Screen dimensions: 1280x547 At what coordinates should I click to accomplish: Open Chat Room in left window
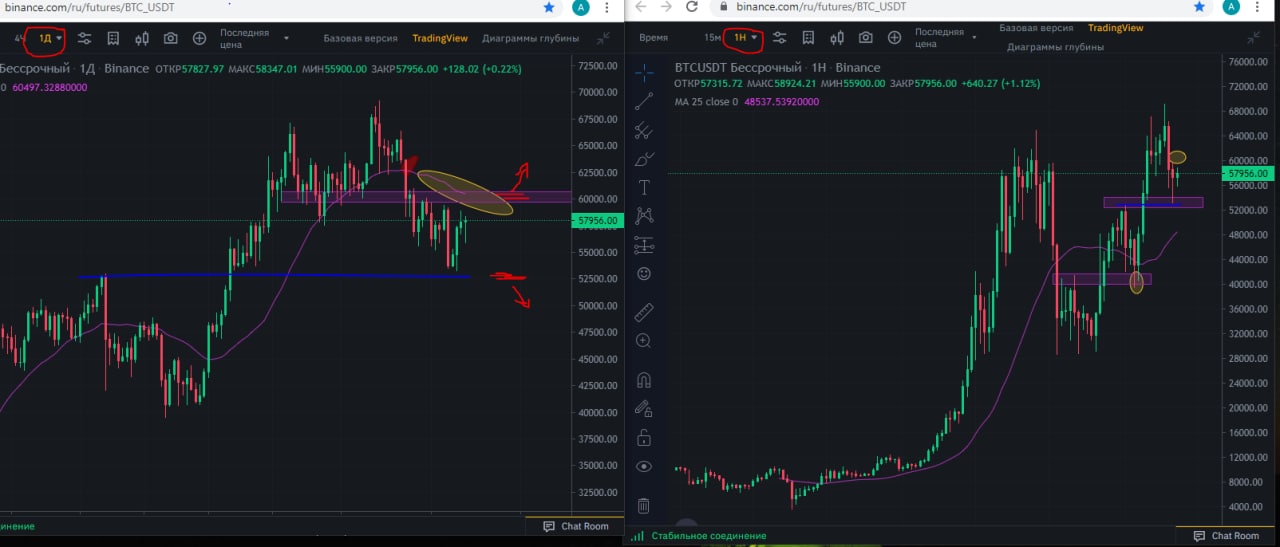click(575, 526)
